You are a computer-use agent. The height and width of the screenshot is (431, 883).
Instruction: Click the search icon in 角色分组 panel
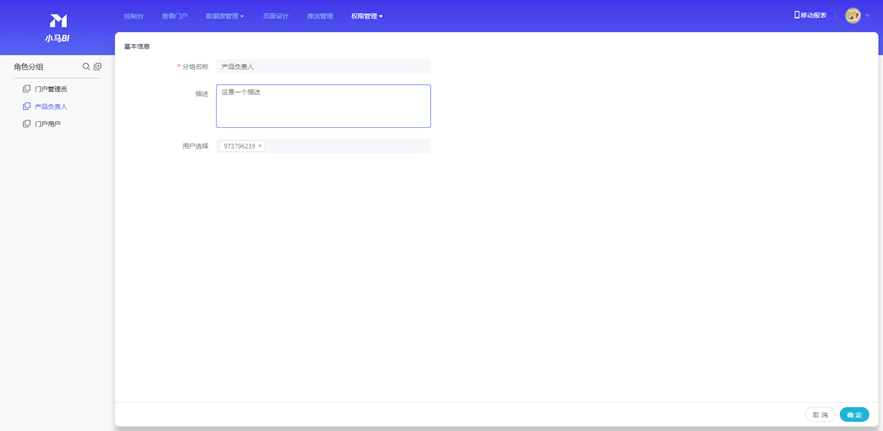[x=86, y=67]
